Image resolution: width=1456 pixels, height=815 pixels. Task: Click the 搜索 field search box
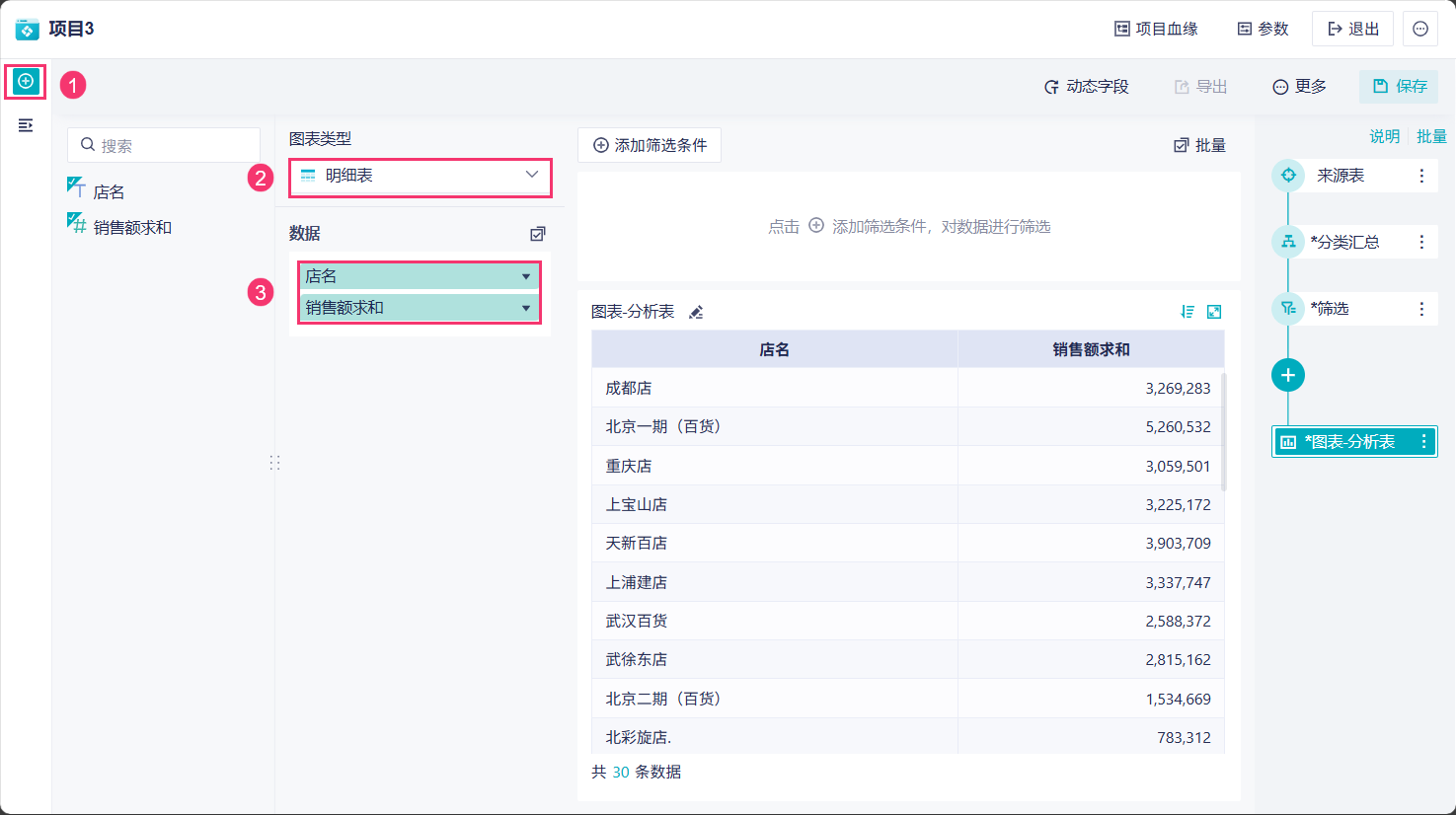click(164, 145)
